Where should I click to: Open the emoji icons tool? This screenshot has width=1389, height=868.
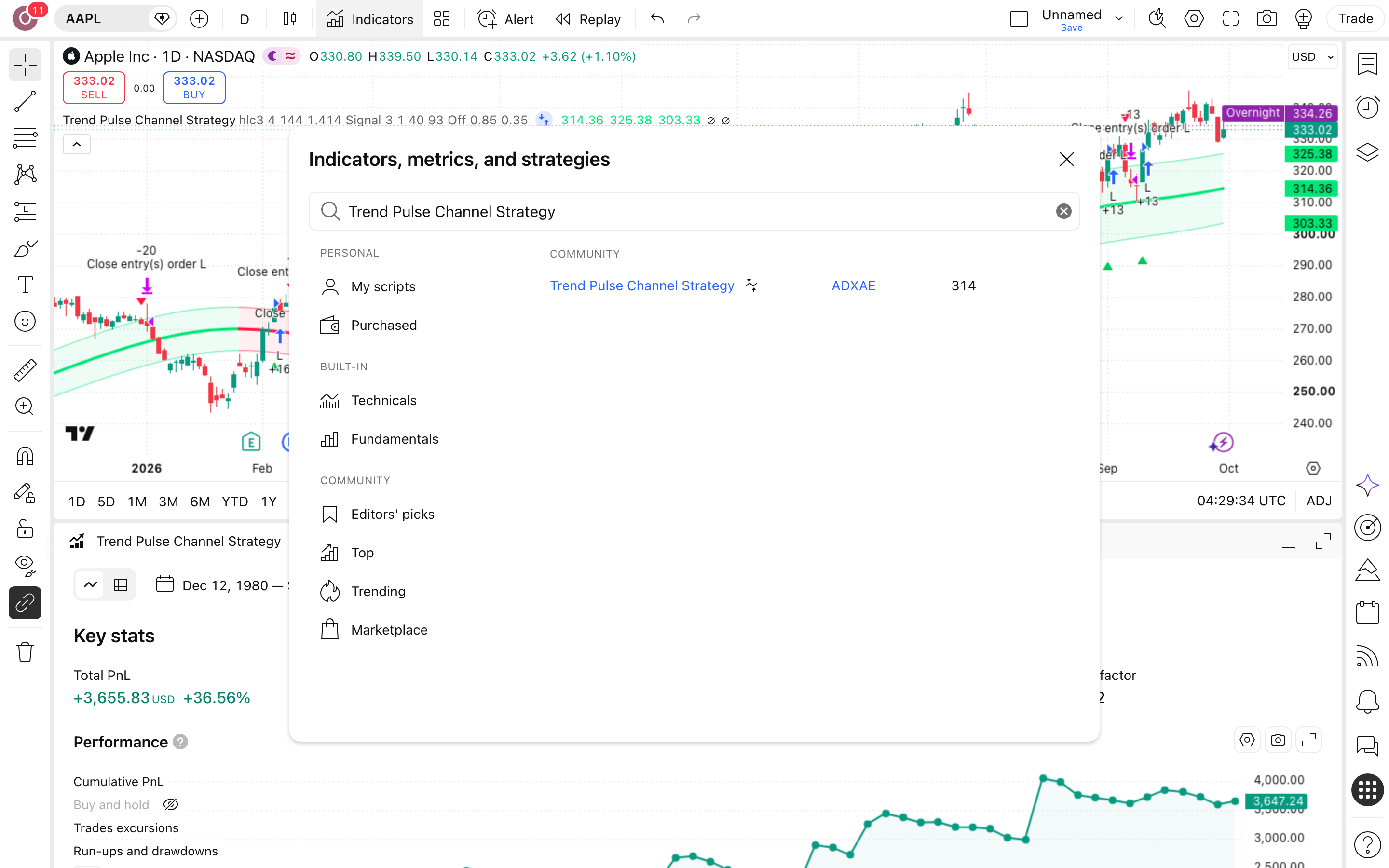[x=25, y=322]
